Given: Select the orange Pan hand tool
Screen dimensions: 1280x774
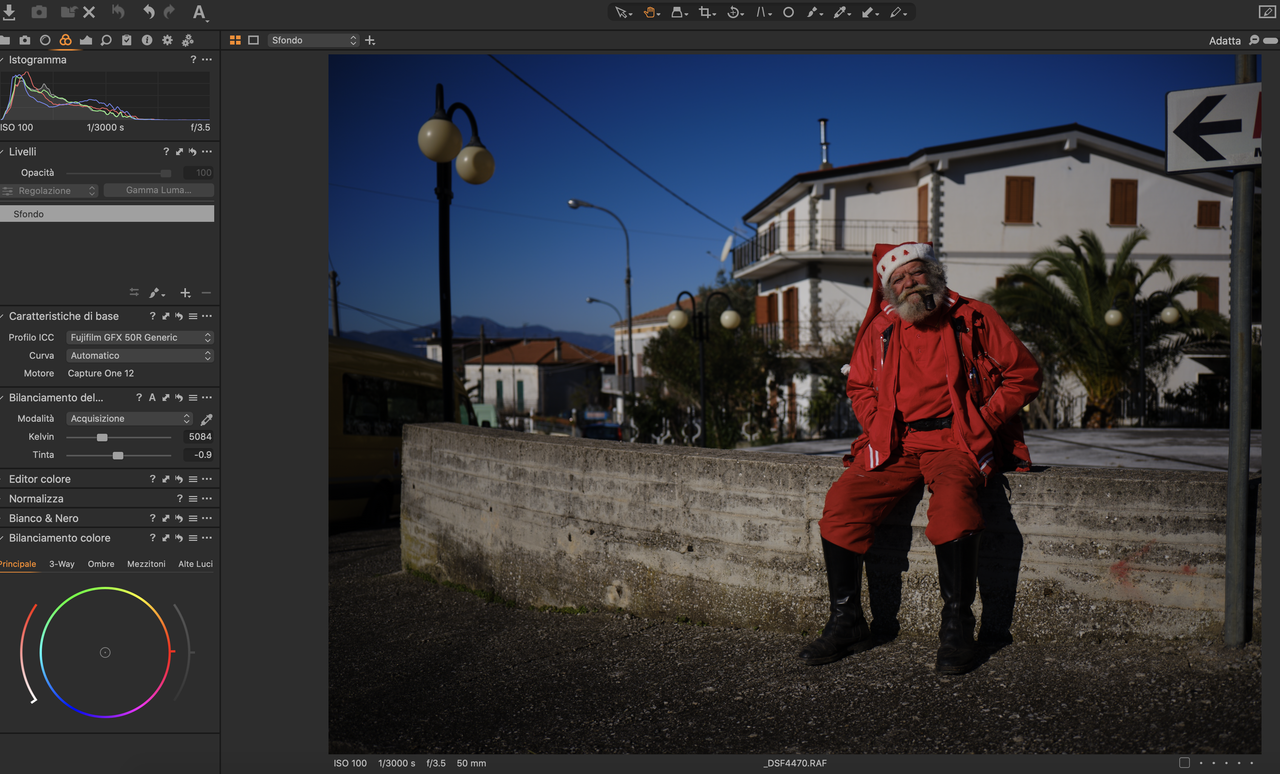Looking at the screenshot, I should 650,12.
